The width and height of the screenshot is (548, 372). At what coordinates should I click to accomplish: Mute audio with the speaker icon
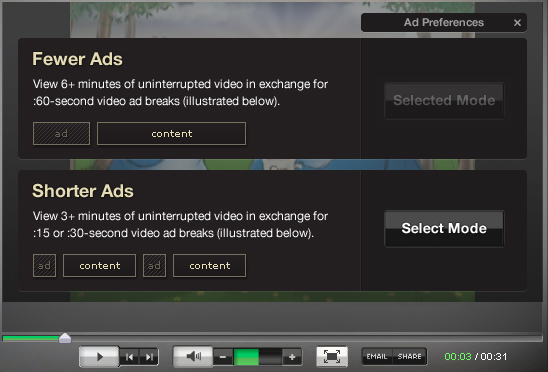[193, 357]
